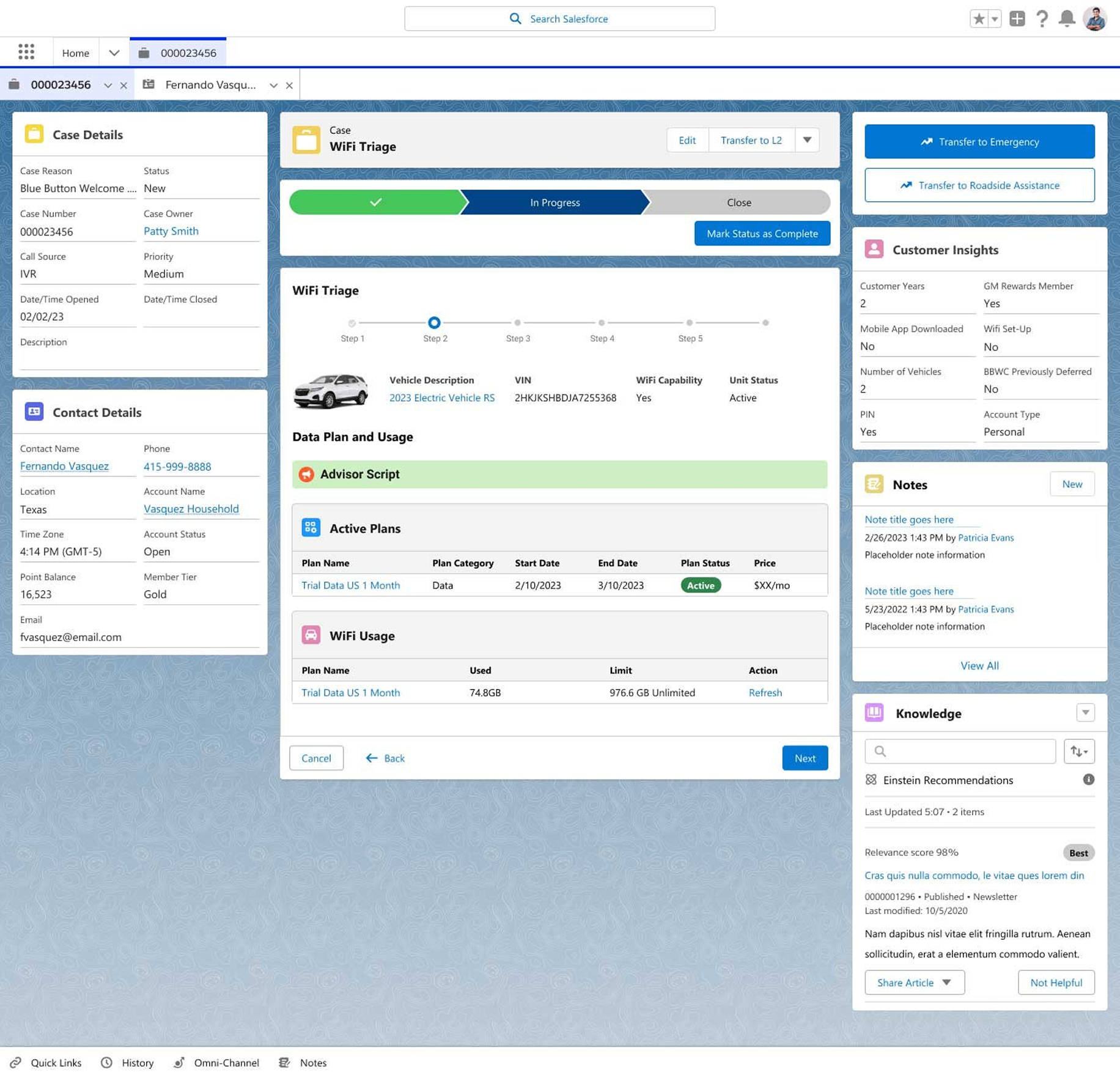Click the Notes panel icon
1120x1078 pixels.
(x=874, y=484)
